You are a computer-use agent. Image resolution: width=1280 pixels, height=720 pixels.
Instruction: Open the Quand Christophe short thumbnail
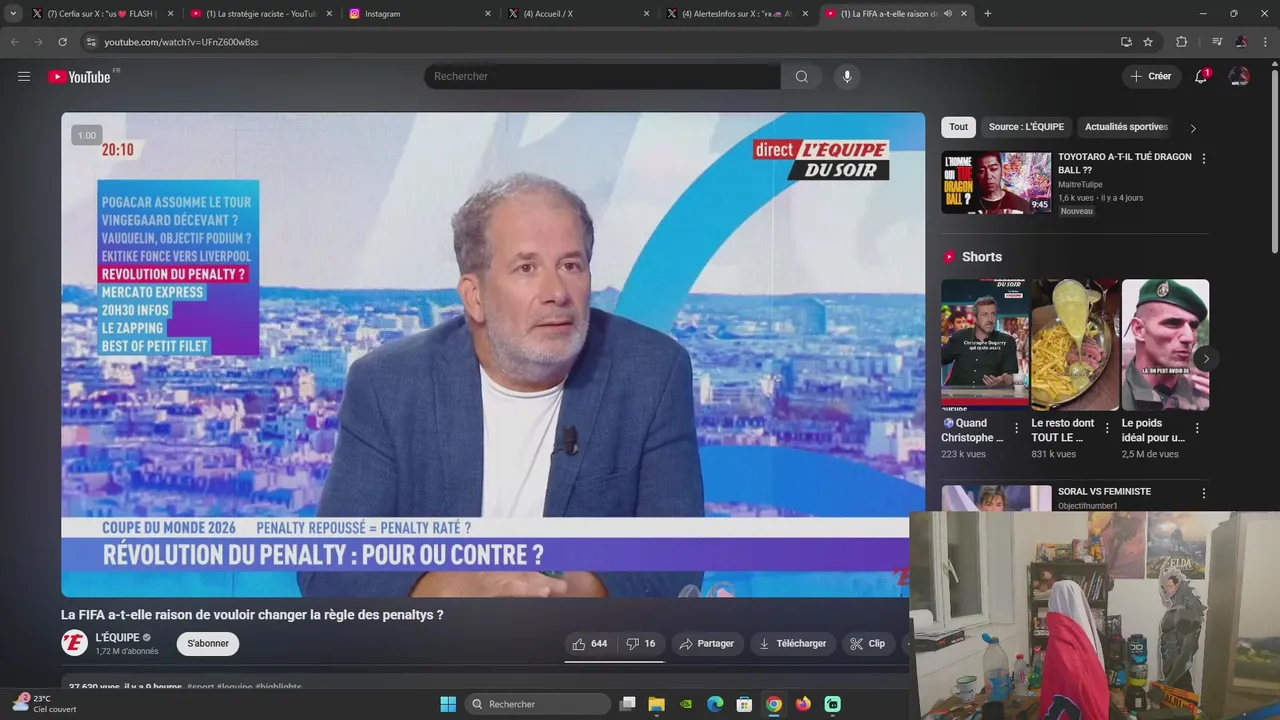coord(984,345)
